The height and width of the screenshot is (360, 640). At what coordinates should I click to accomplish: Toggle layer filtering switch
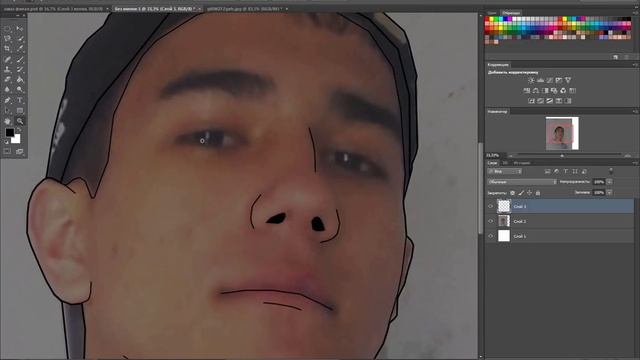click(611, 171)
